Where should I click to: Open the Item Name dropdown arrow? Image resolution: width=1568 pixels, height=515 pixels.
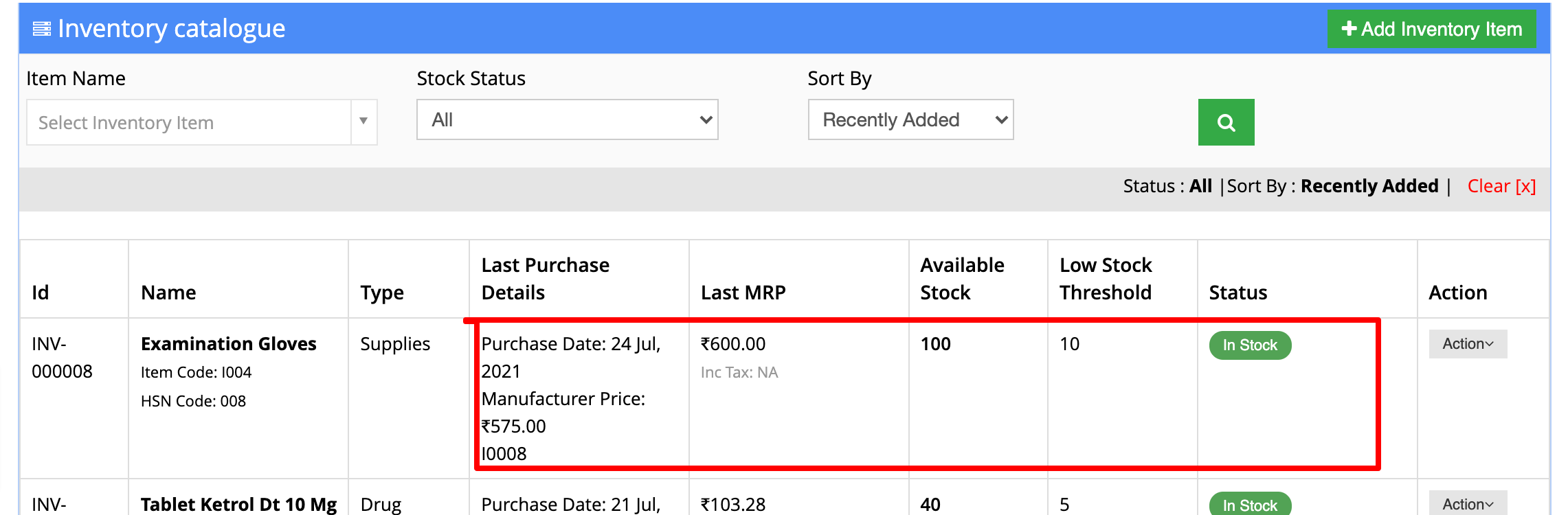click(x=363, y=122)
